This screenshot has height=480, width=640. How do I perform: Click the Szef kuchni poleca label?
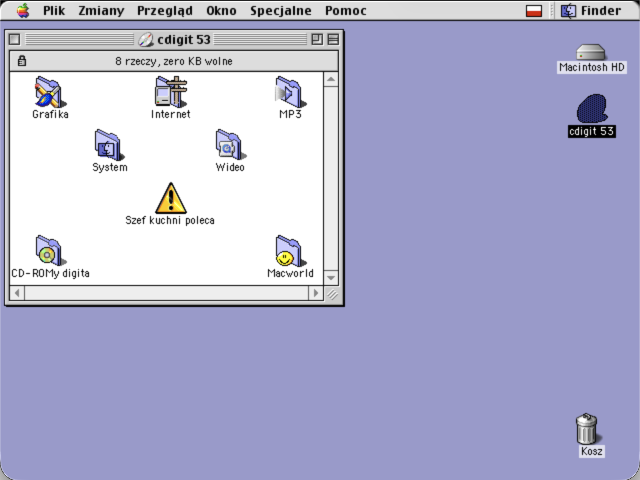coord(170,220)
